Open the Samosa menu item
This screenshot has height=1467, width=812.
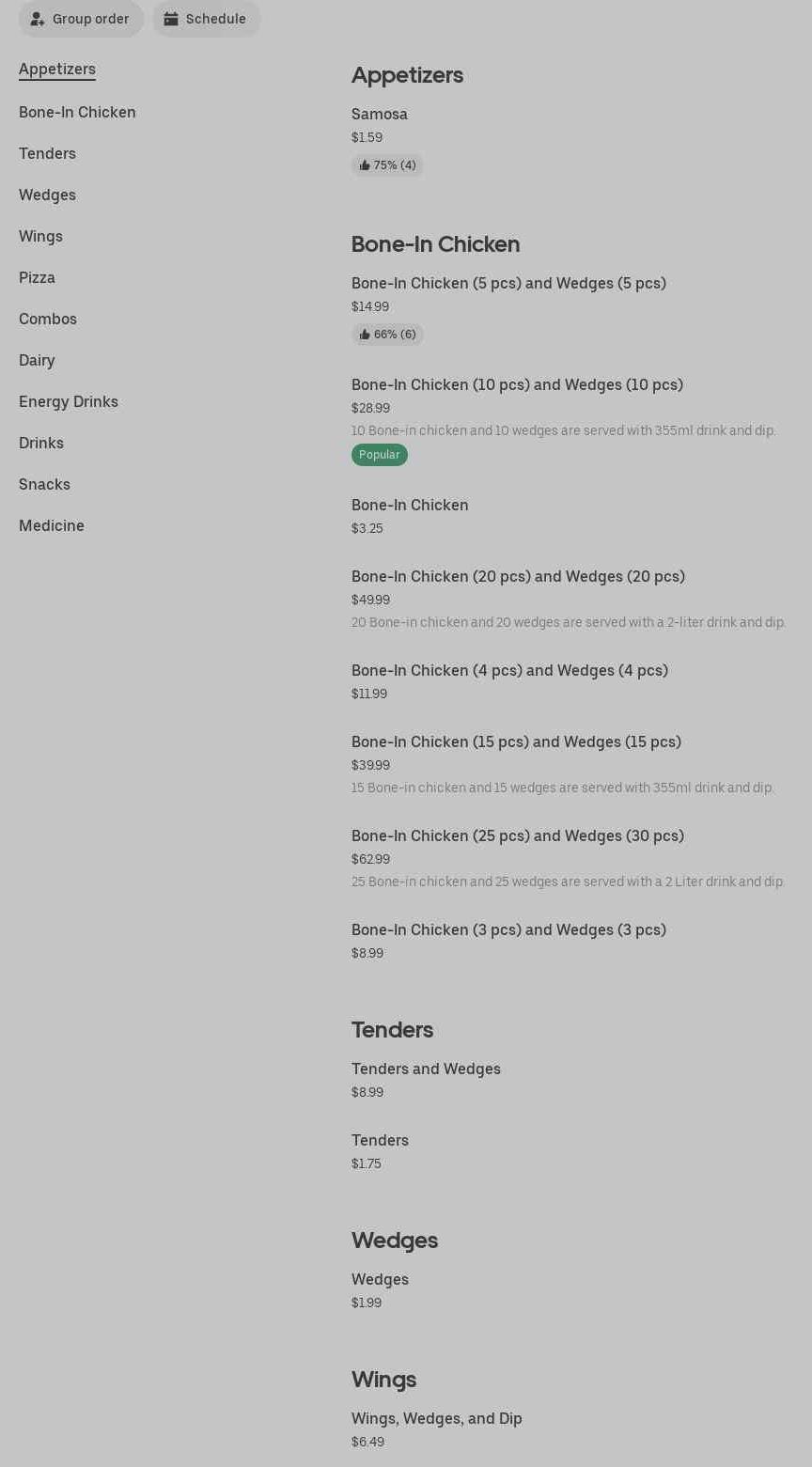(380, 115)
